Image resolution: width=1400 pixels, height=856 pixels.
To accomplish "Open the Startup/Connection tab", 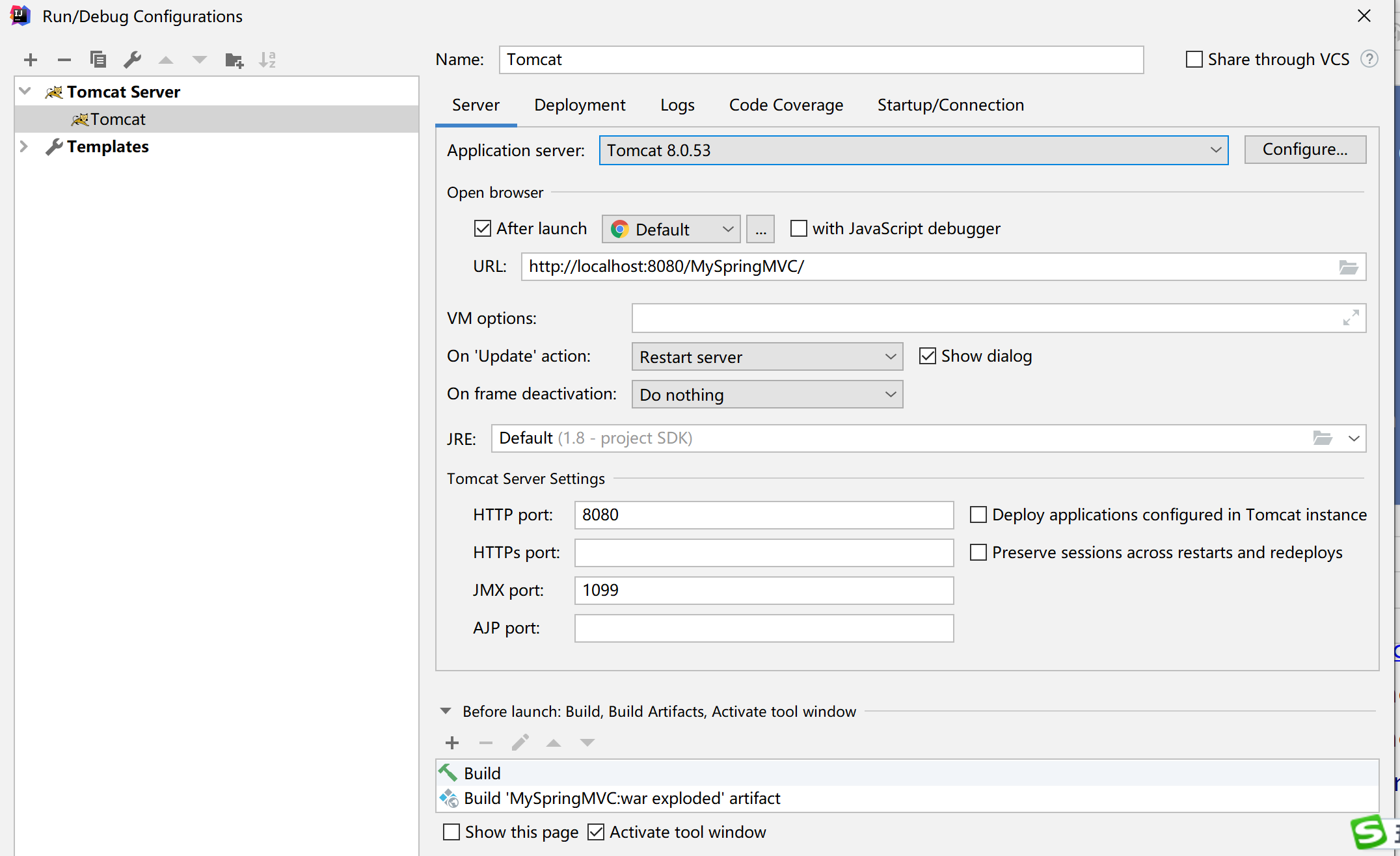I will point(950,105).
